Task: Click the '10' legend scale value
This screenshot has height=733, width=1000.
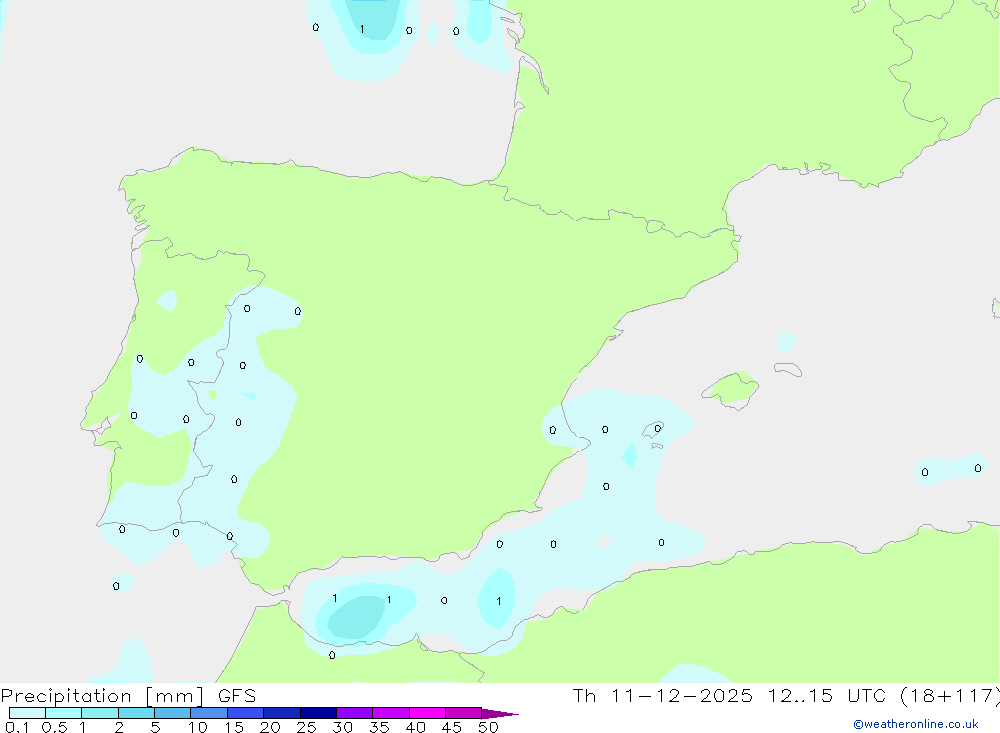Action: click(x=197, y=727)
